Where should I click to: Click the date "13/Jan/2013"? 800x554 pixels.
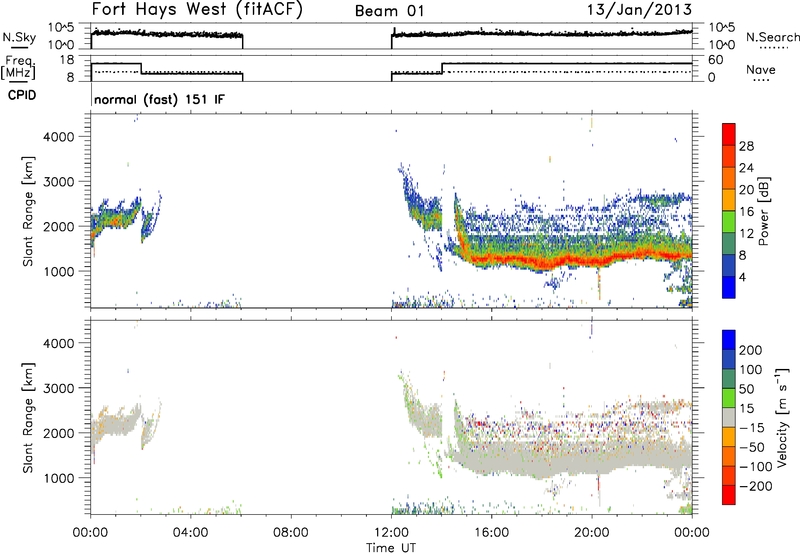[x=640, y=10]
